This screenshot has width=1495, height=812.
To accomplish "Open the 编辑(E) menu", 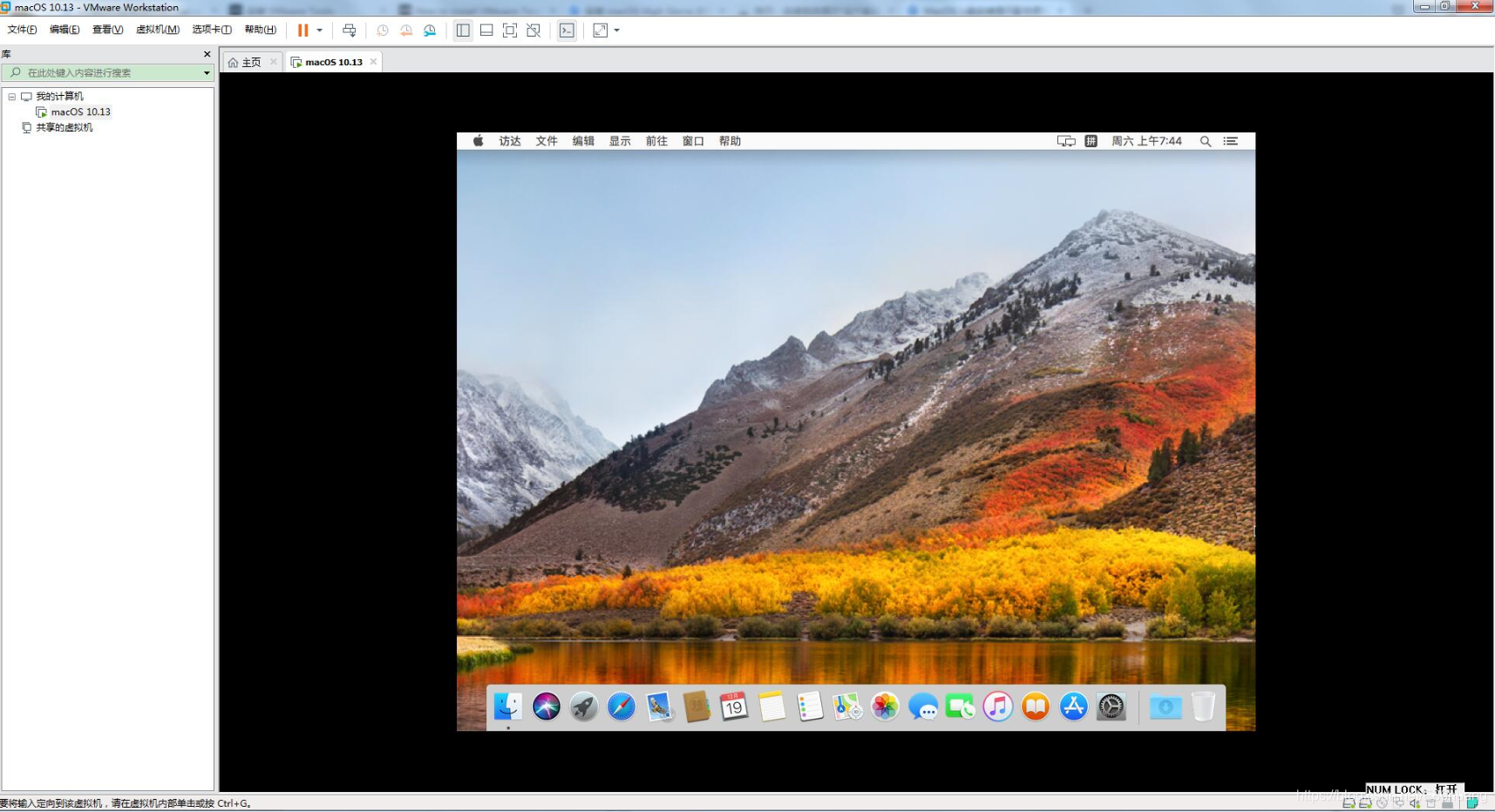I will (65, 30).
